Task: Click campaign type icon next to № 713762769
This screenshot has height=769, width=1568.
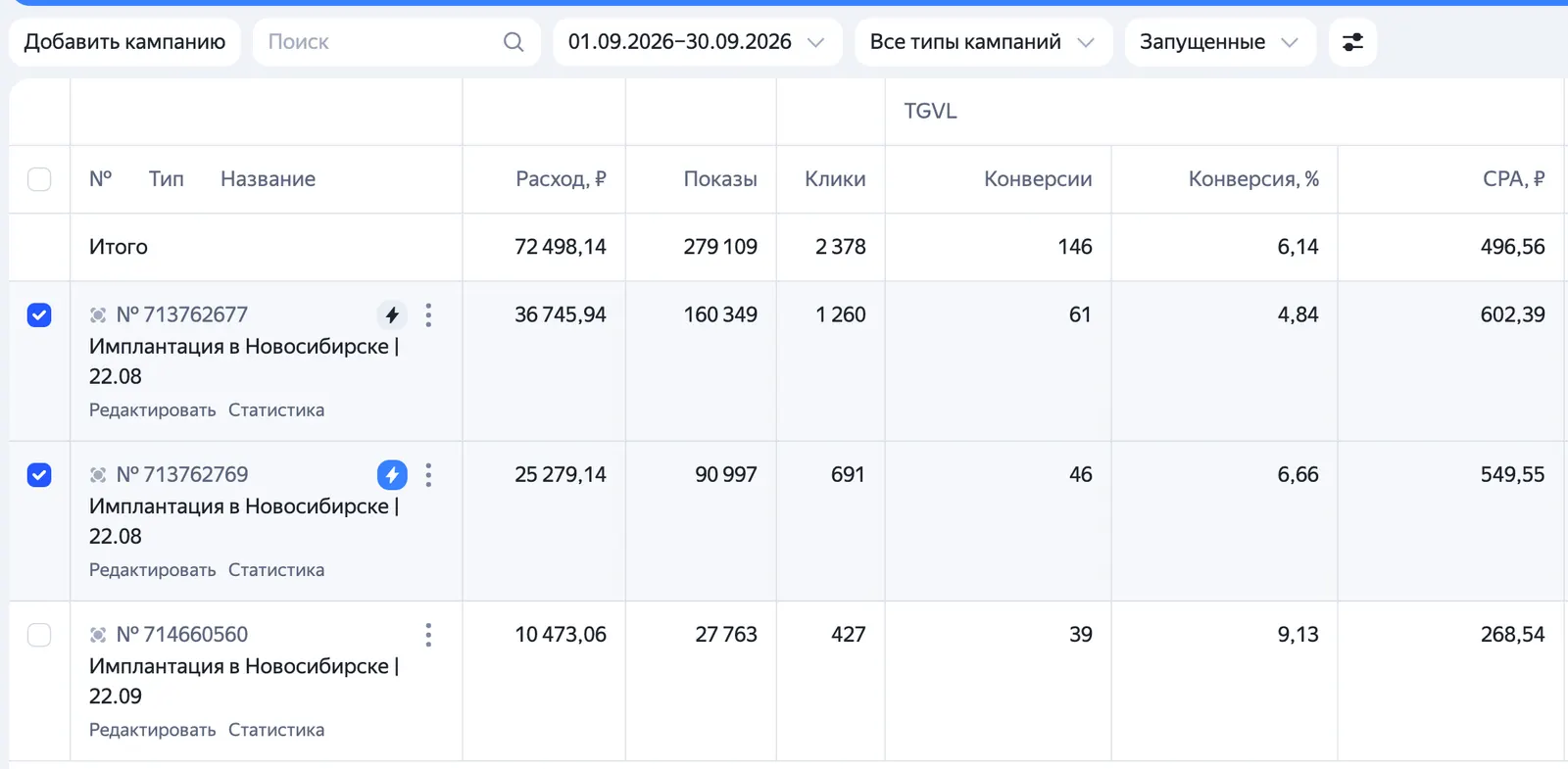Action: (x=98, y=475)
